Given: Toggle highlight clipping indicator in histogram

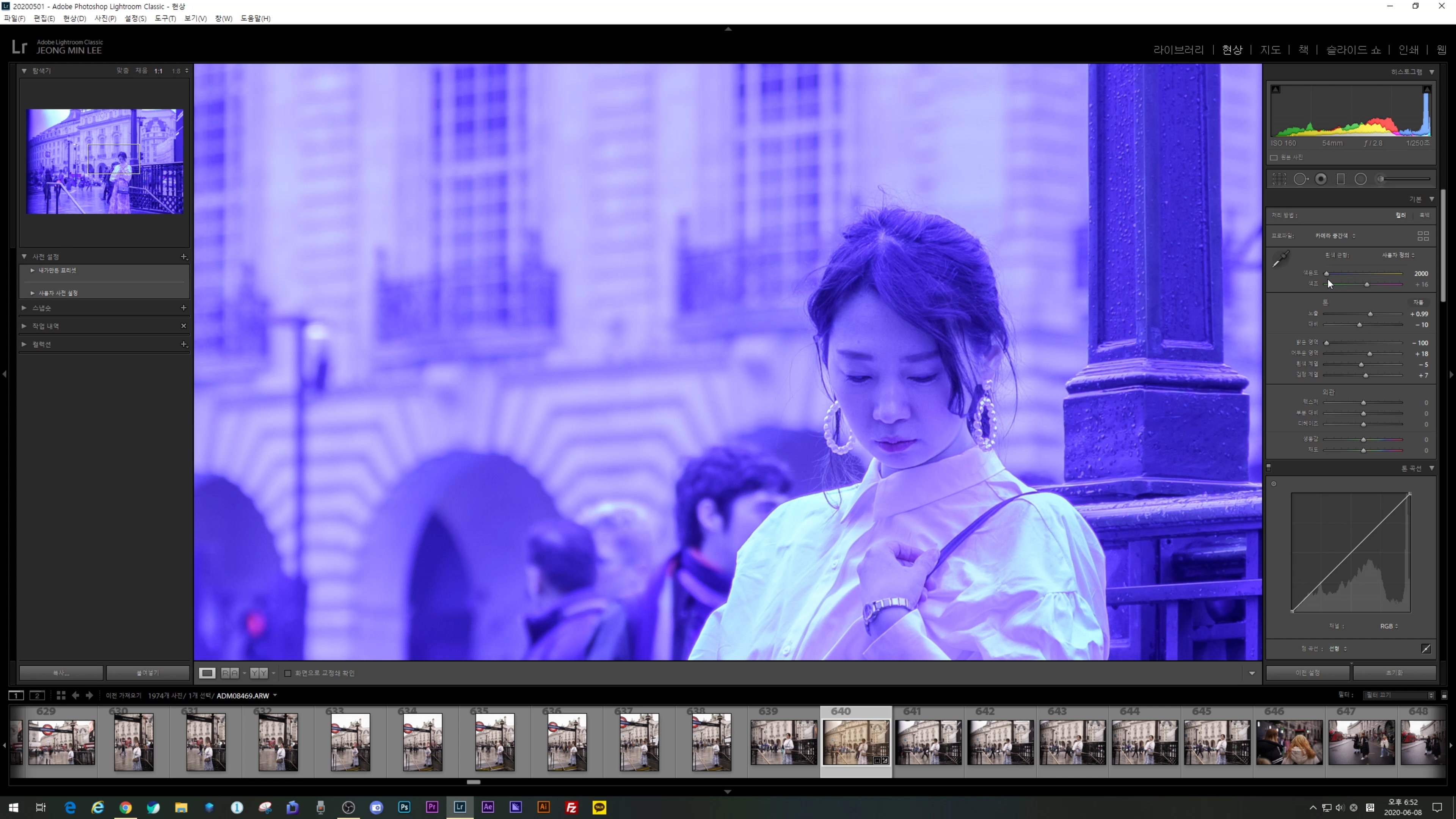Looking at the screenshot, I should (1426, 89).
